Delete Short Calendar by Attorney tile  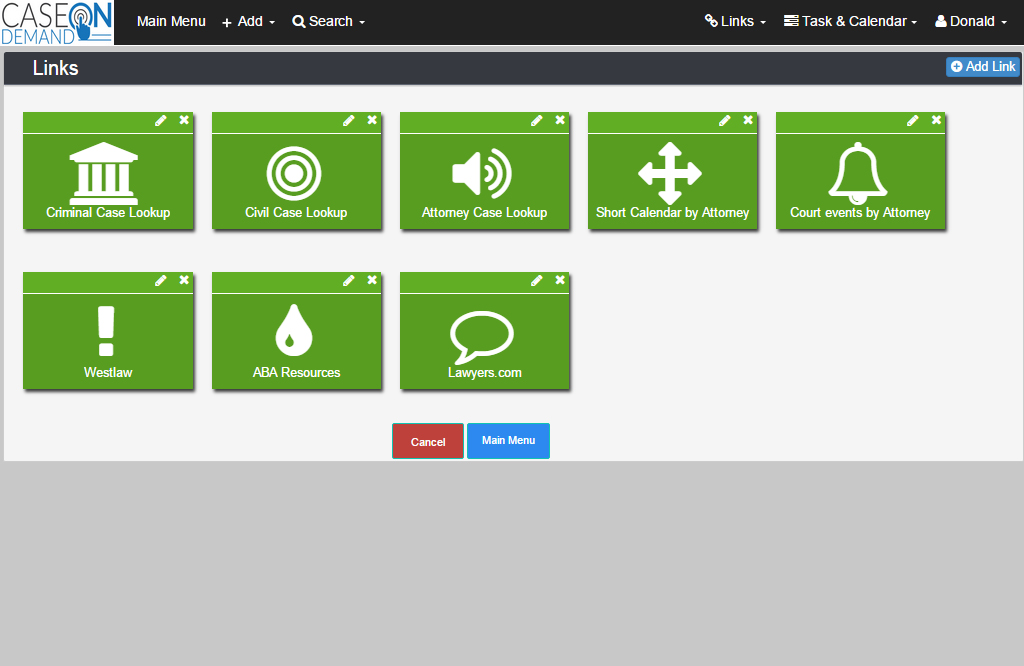click(748, 120)
